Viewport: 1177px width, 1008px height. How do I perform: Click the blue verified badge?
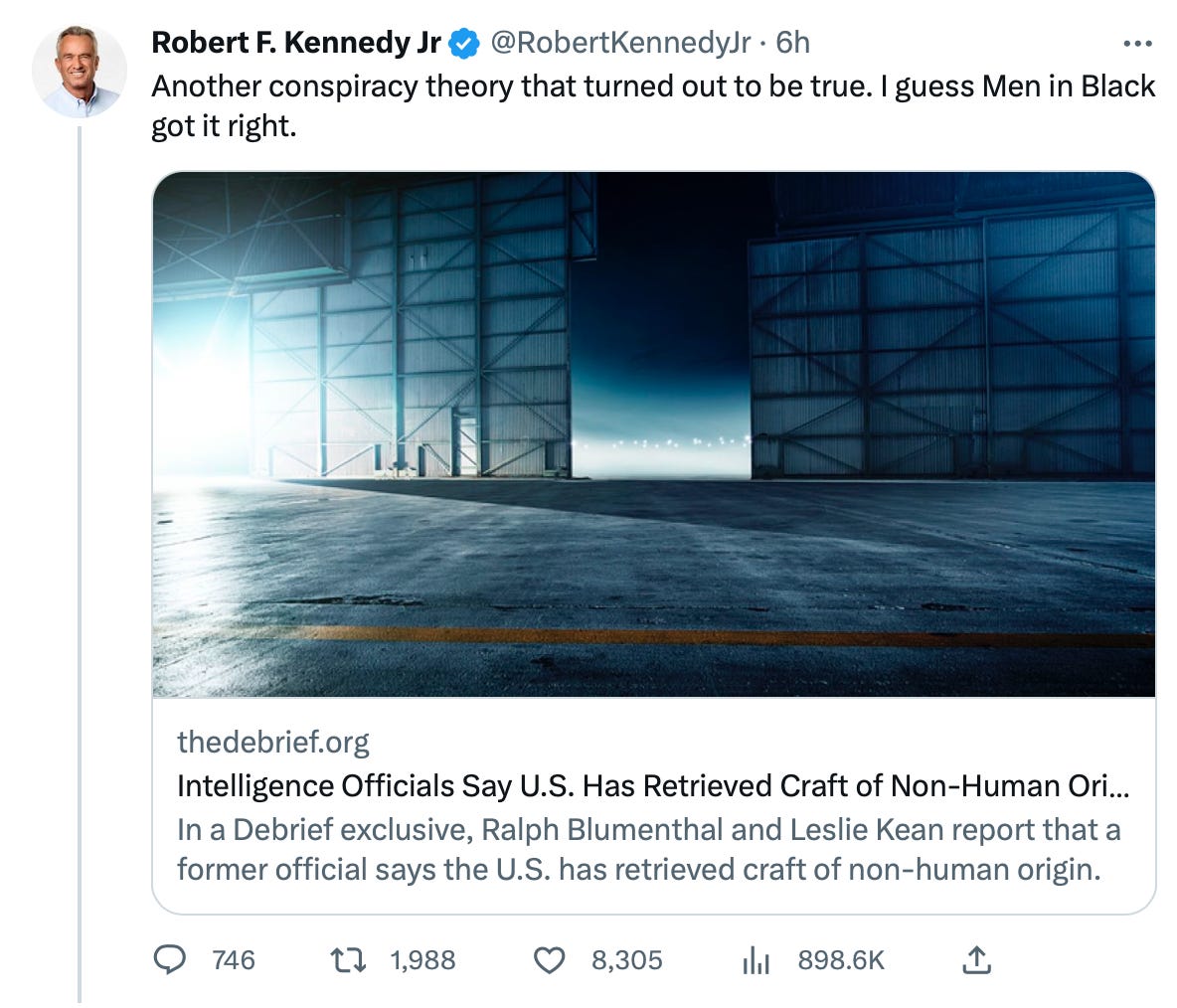pyautogui.click(x=464, y=43)
